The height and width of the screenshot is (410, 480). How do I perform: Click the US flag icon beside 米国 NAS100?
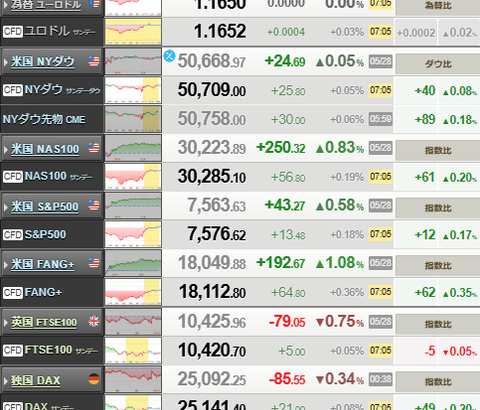tap(94, 148)
